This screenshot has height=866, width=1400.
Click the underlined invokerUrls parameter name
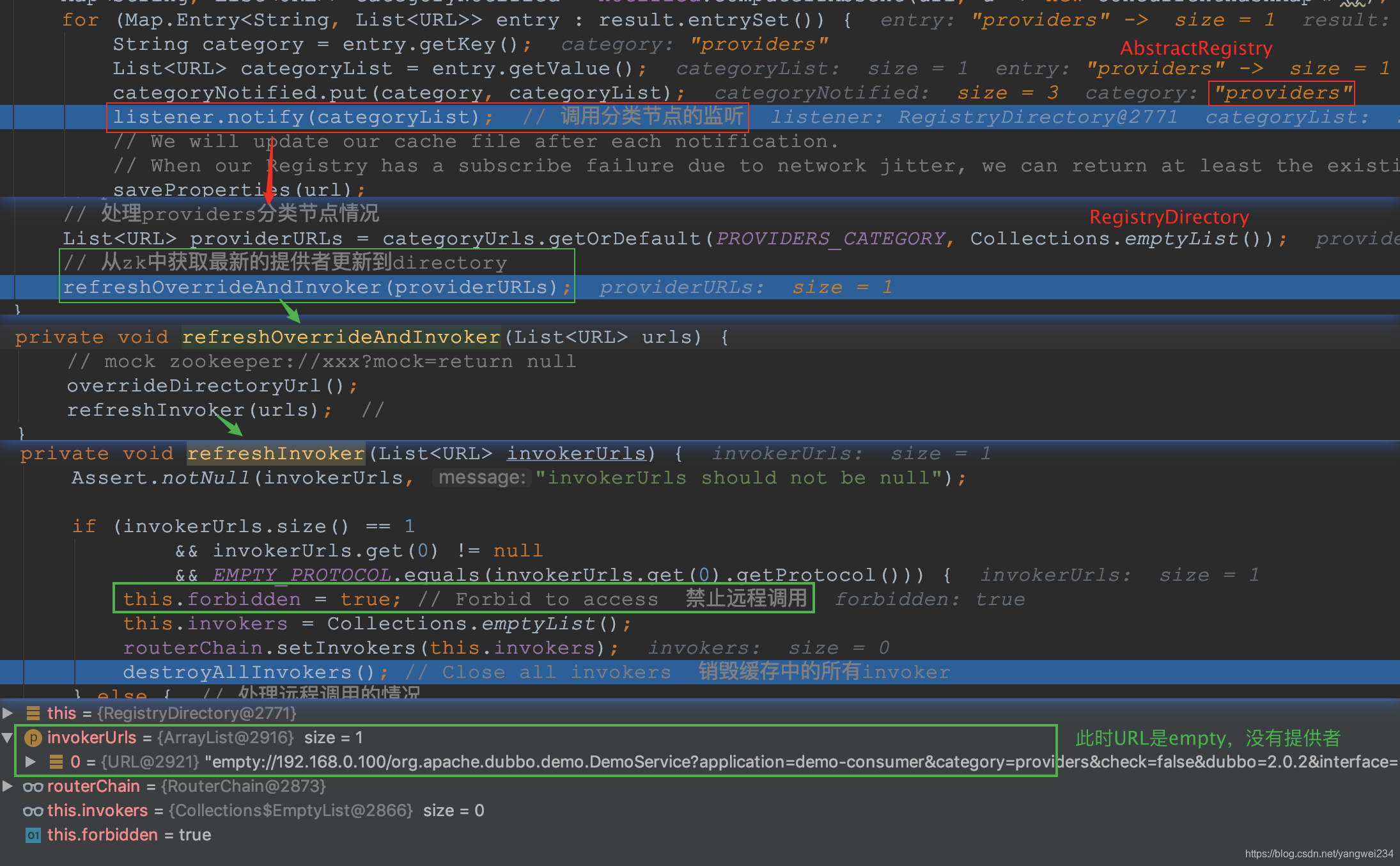coord(575,453)
